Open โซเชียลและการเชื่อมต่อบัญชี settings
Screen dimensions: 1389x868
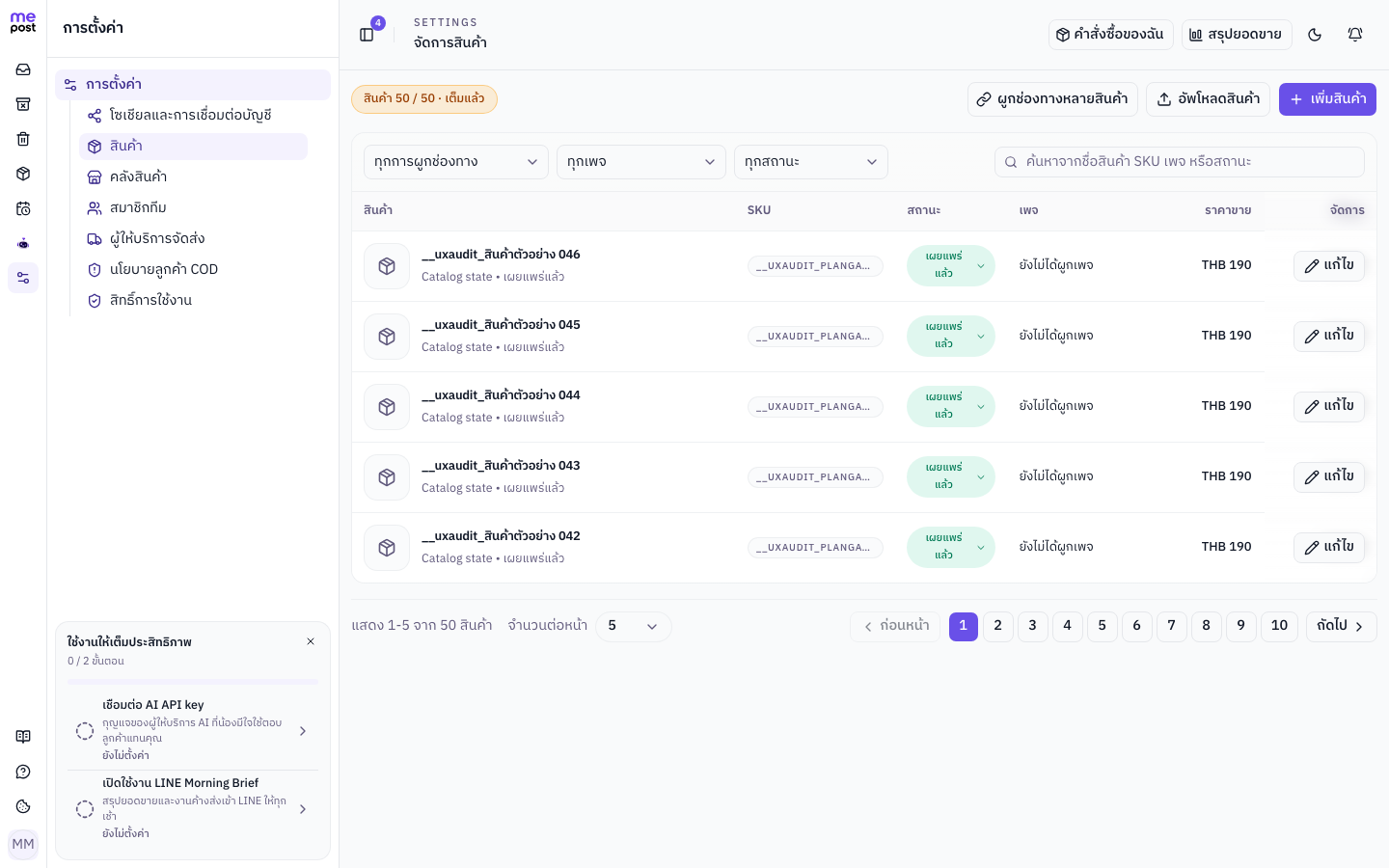point(193,116)
